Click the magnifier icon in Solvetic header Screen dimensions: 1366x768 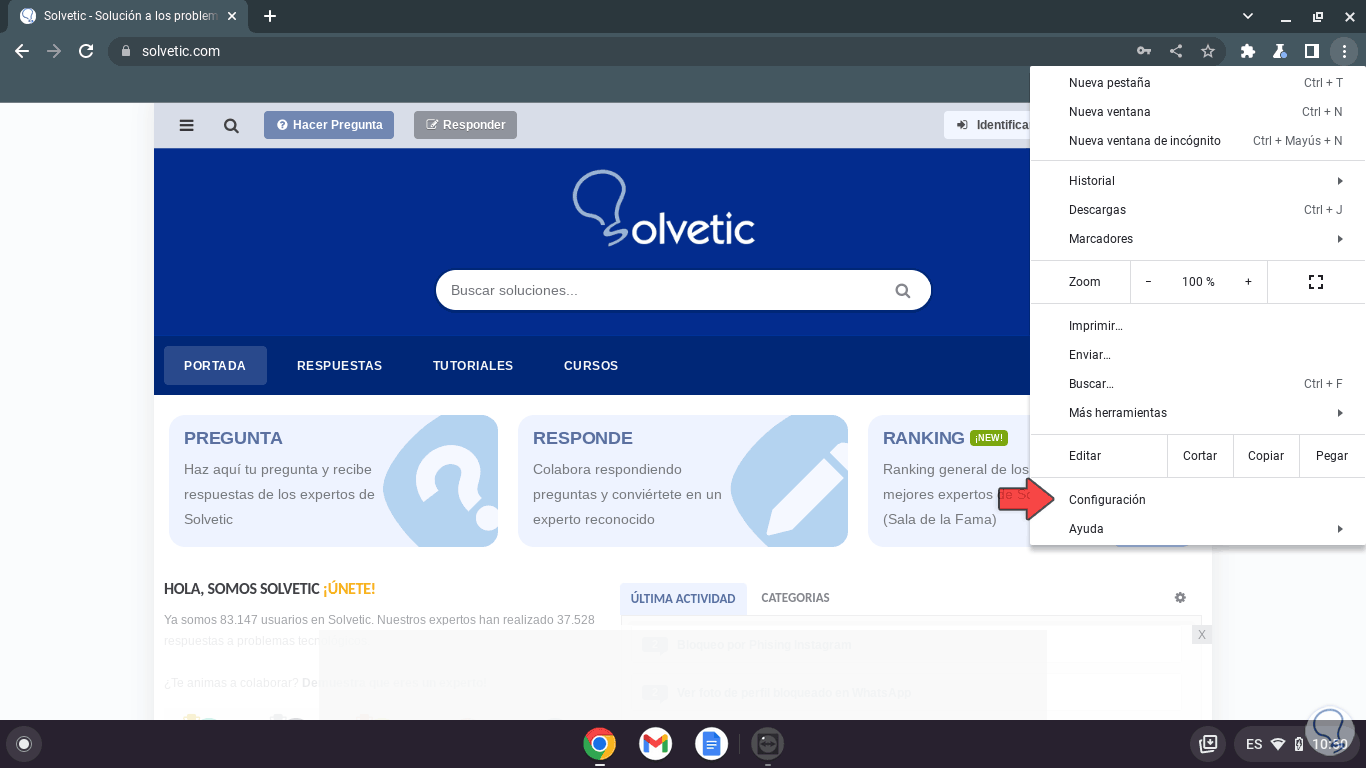[231, 125]
